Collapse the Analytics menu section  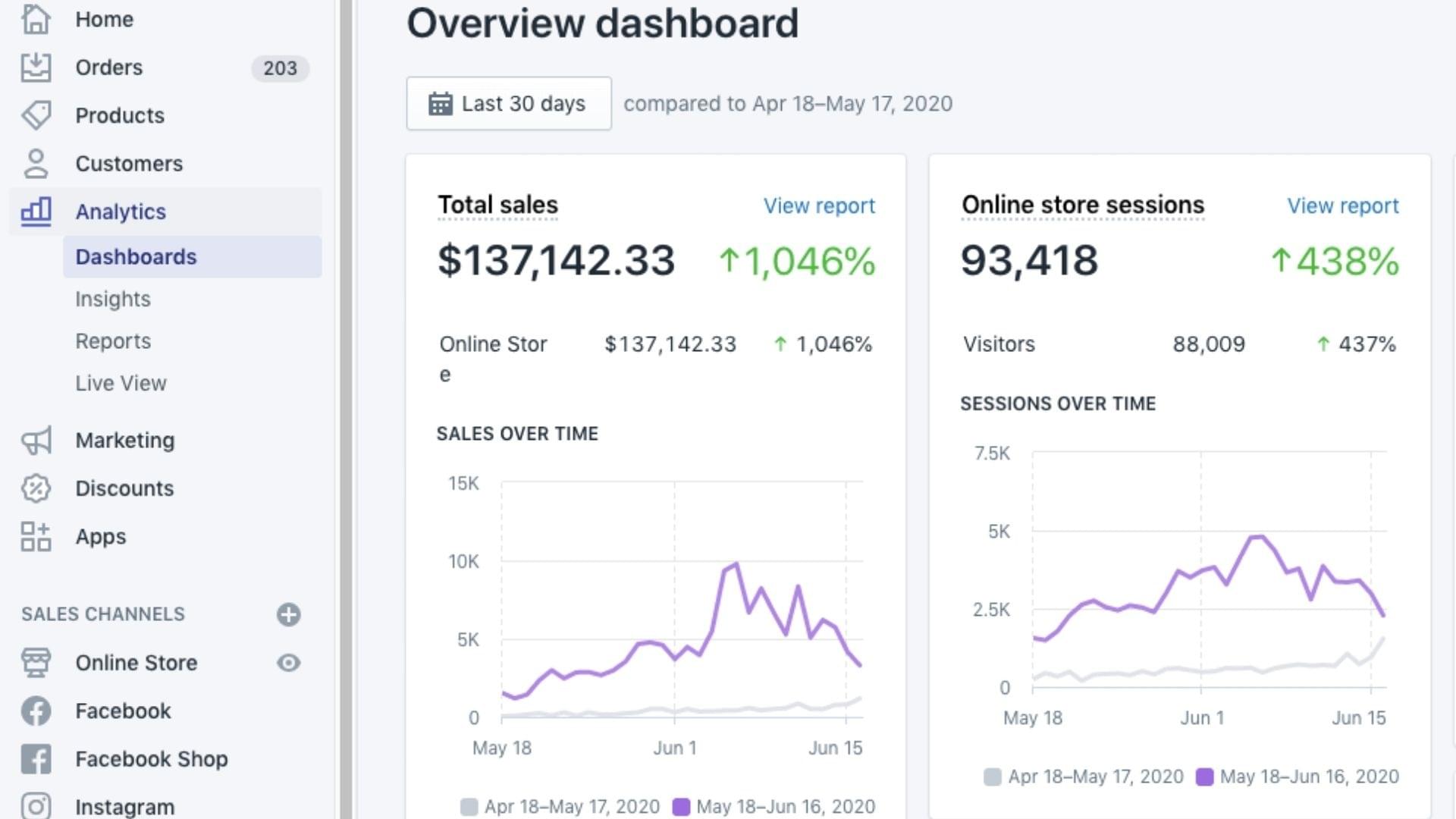(120, 212)
